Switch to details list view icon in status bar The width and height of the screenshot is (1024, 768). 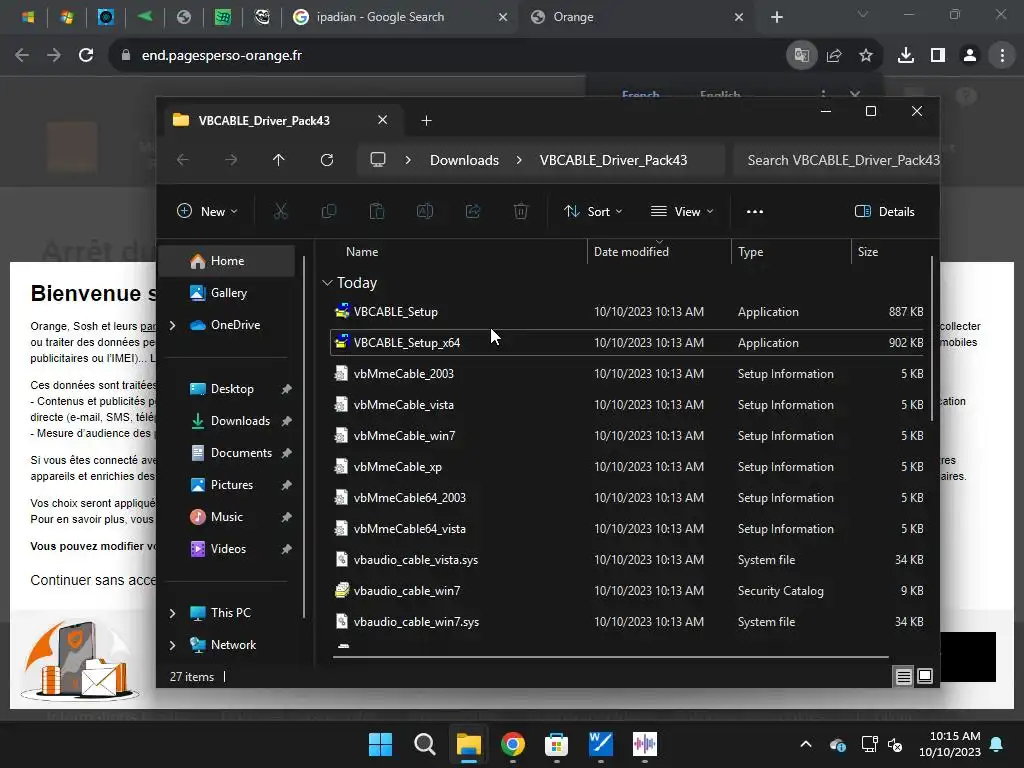click(x=903, y=676)
